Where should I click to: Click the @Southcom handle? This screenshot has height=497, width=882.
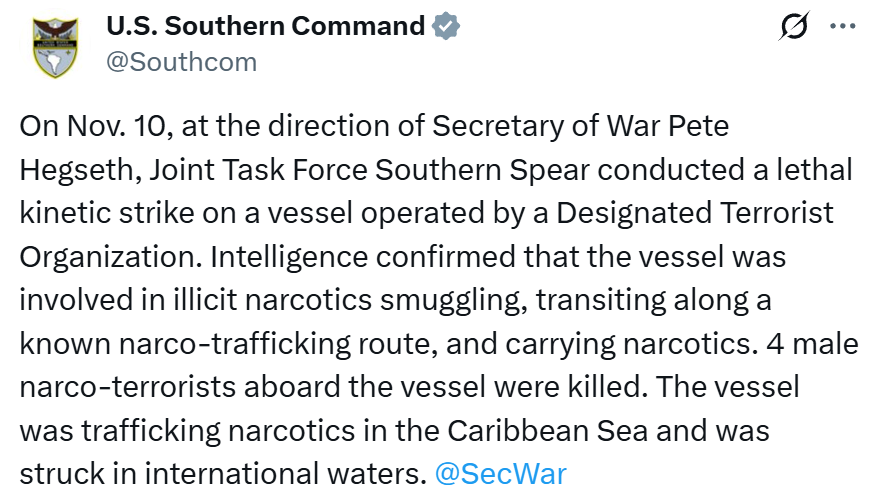pyautogui.click(x=181, y=62)
